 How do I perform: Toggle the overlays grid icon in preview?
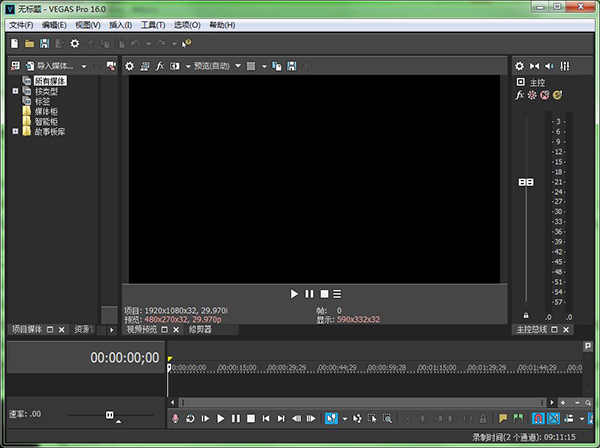pos(251,66)
